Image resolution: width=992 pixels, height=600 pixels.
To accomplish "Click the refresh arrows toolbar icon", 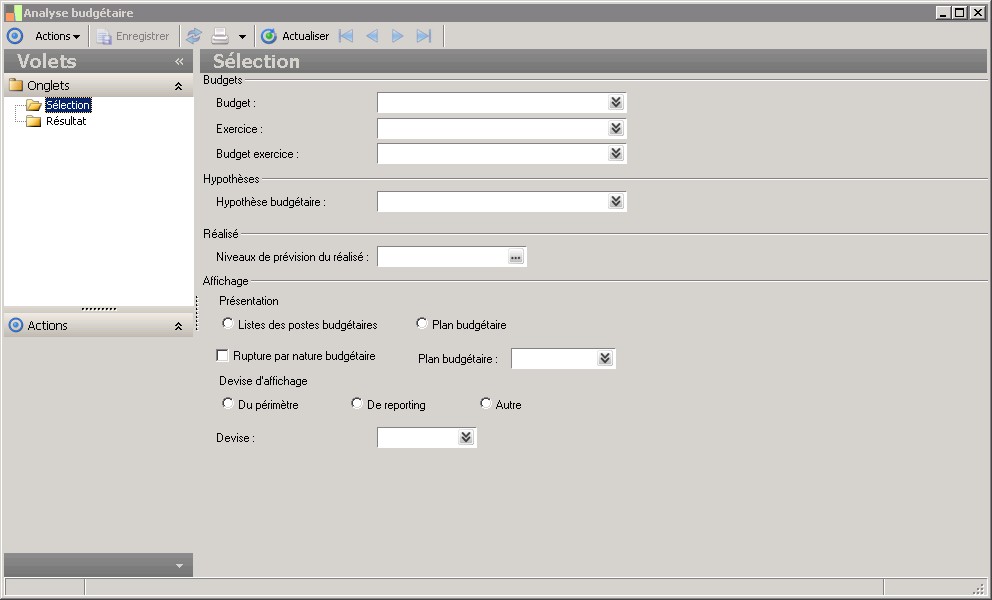I will (x=194, y=36).
